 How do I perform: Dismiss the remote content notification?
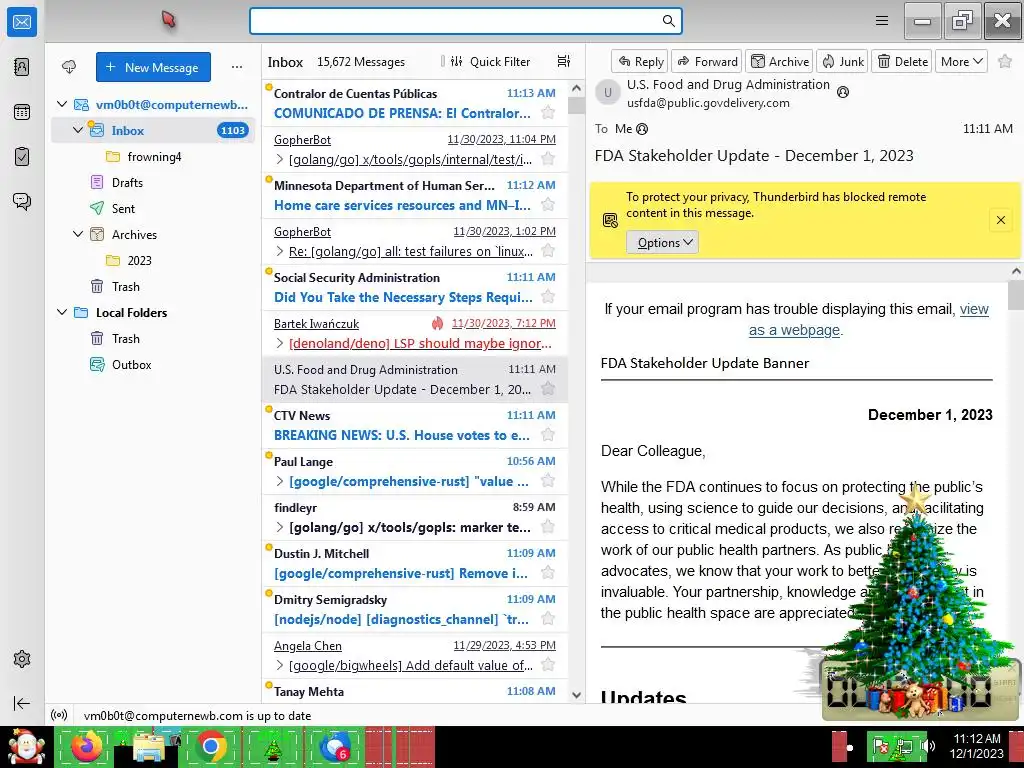click(x=1000, y=220)
